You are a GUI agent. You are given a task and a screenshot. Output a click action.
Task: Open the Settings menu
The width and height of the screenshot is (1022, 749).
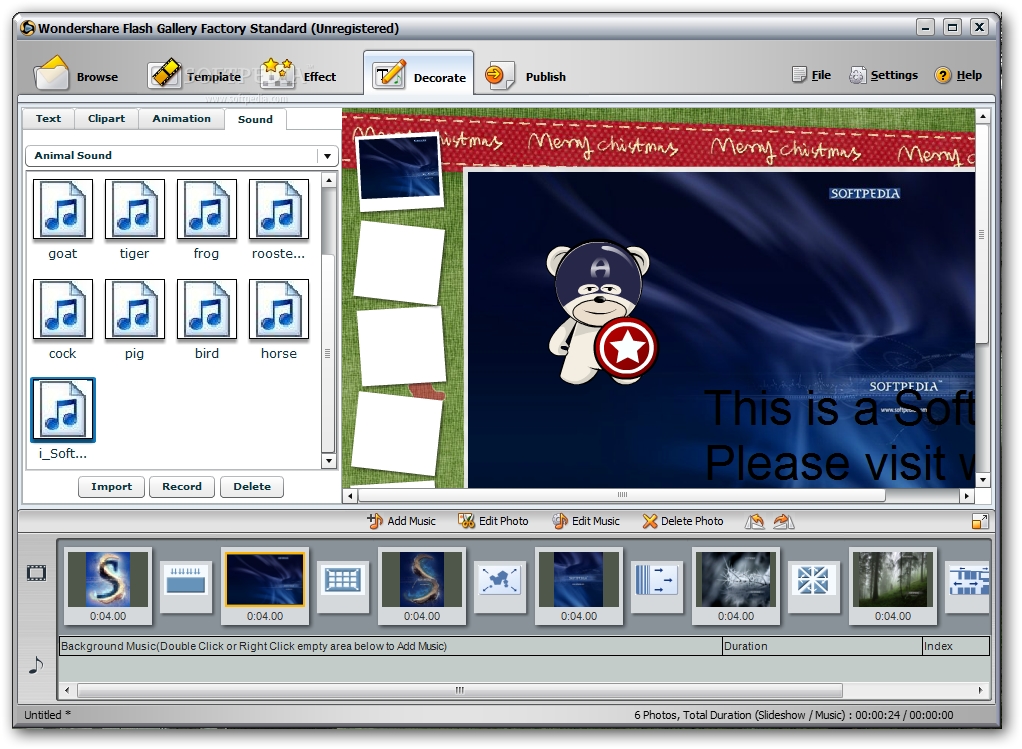click(x=883, y=75)
